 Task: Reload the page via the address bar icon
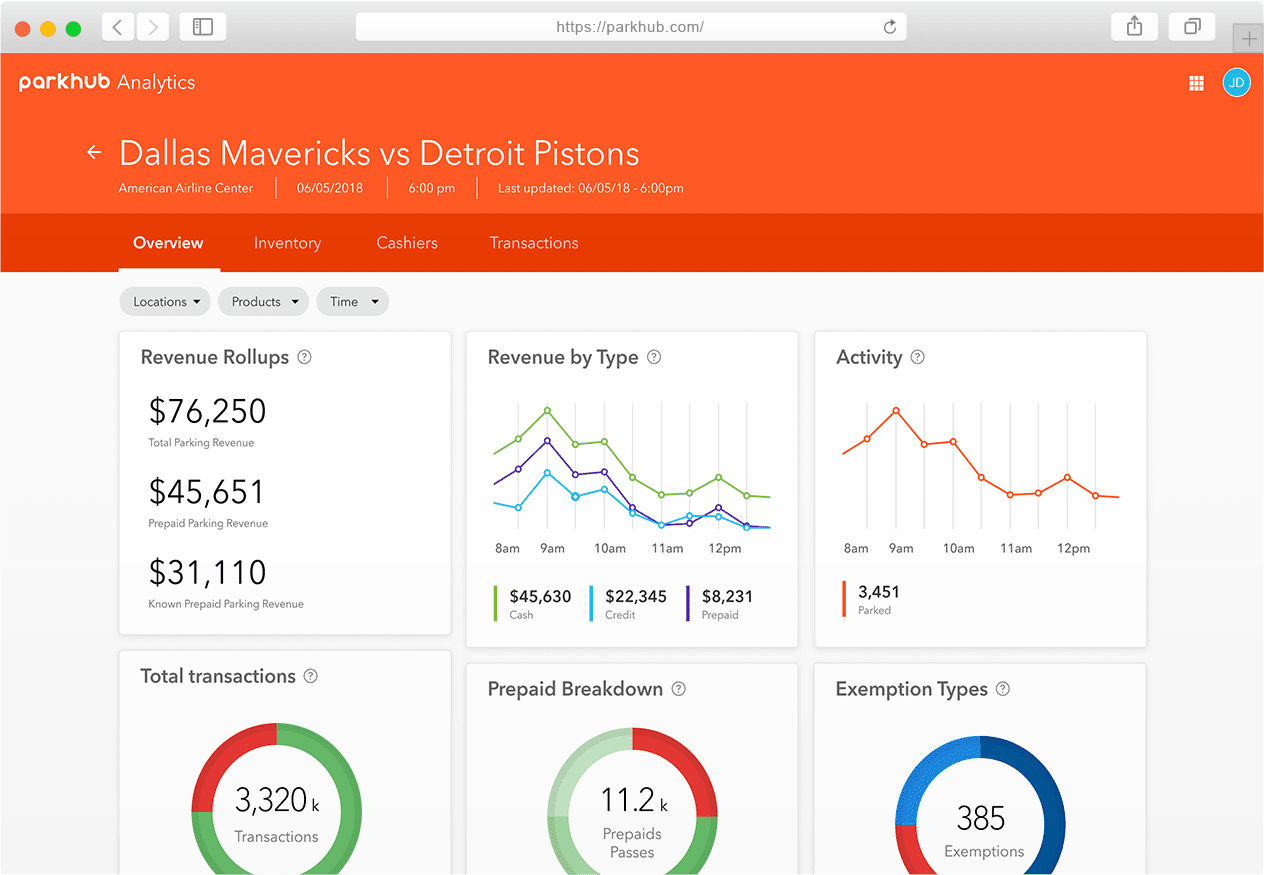click(x=889, y=27)
